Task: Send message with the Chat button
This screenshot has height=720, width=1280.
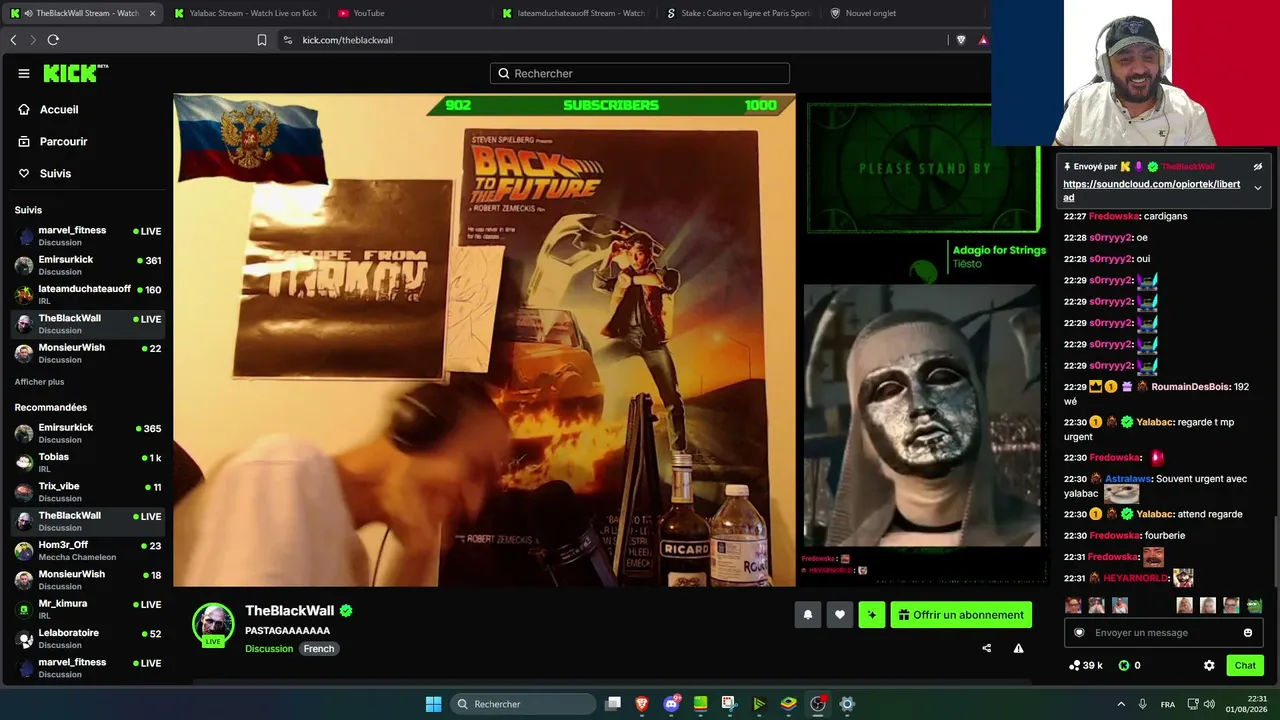Action: (x=1245, y=665)
